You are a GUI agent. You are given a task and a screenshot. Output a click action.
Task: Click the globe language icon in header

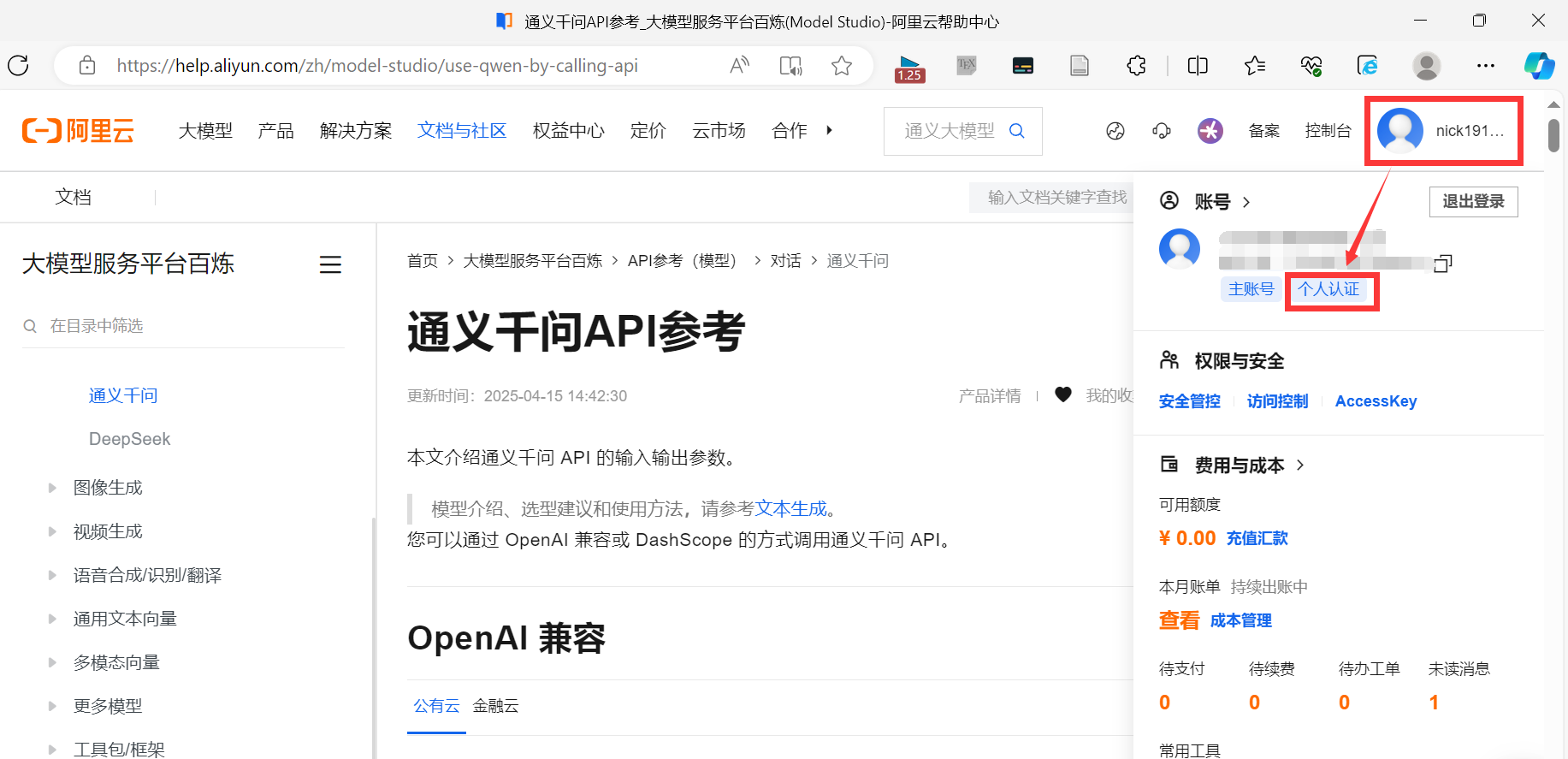1115,131
